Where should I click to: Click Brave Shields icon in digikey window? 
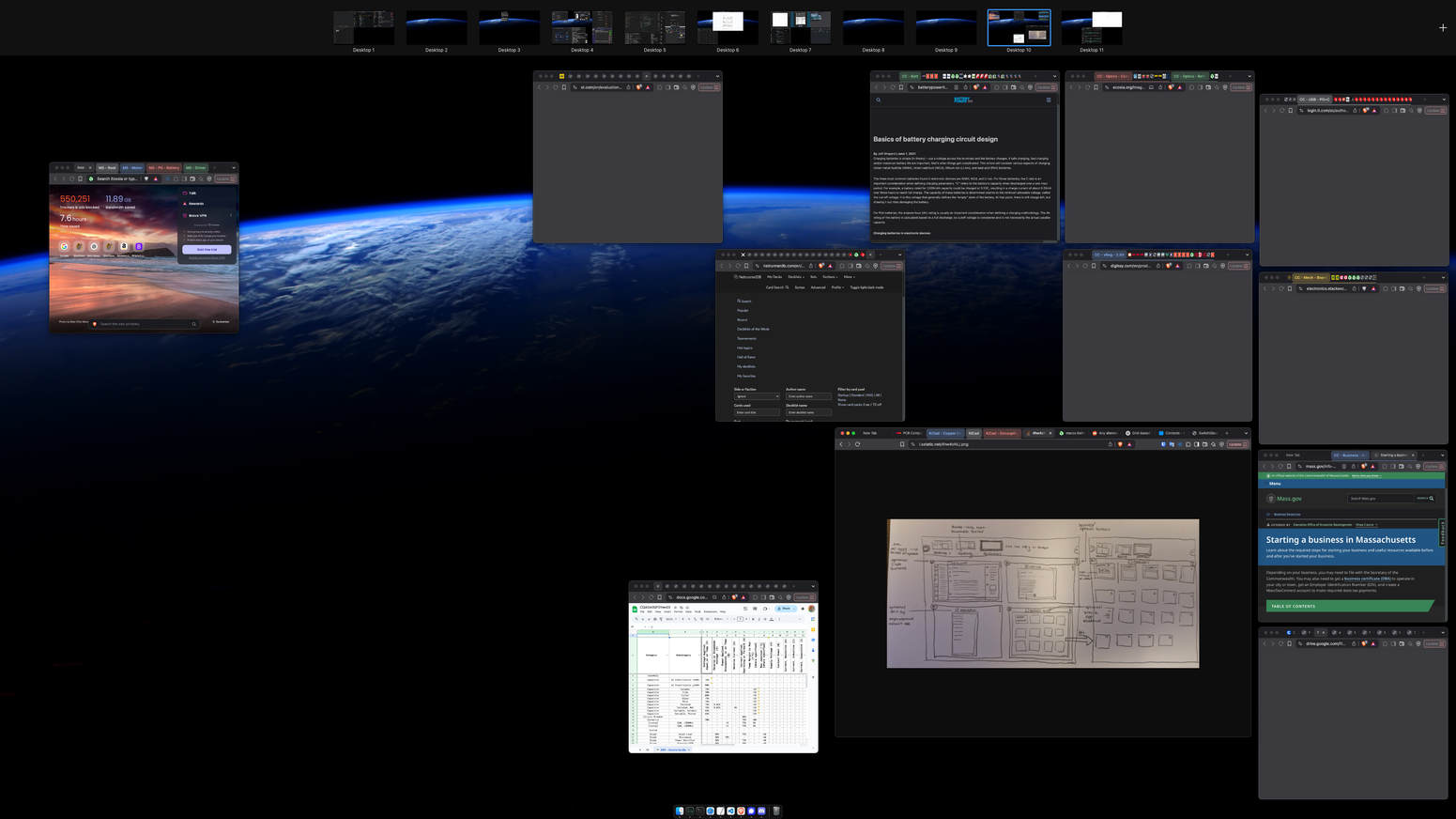pyautogui.click(x=1169, y=266)
